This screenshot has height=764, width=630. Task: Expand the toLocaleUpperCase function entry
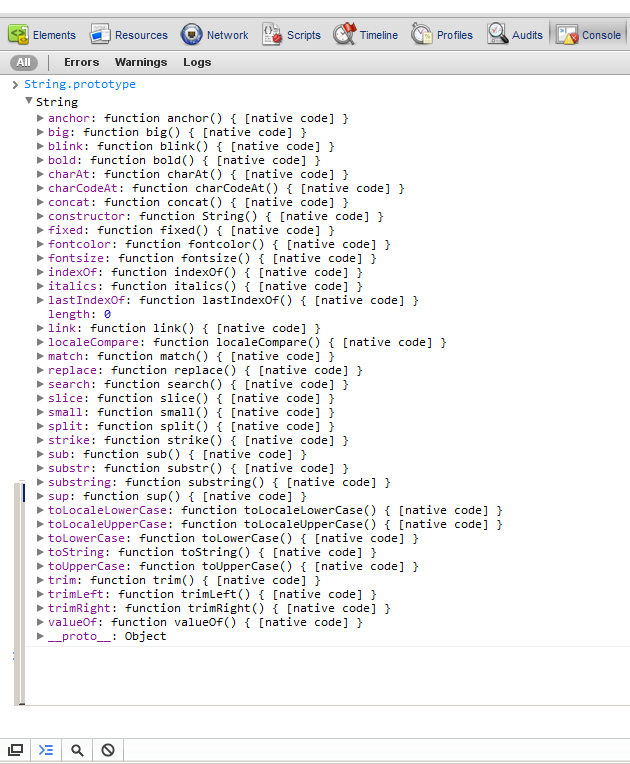click(40, 524)
